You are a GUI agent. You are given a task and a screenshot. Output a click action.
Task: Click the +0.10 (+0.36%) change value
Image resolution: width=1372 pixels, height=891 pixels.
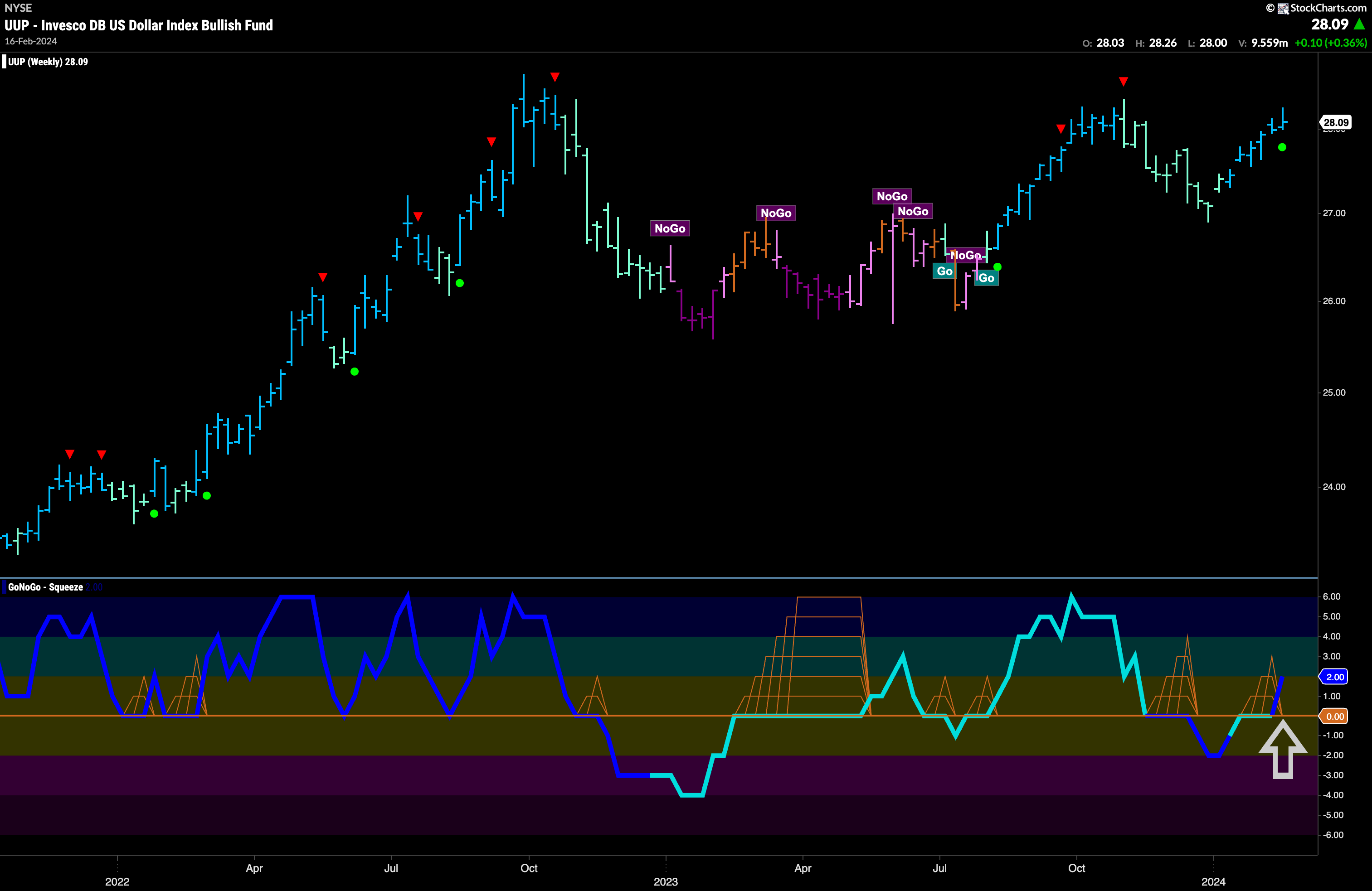[x=1330, y=43]
